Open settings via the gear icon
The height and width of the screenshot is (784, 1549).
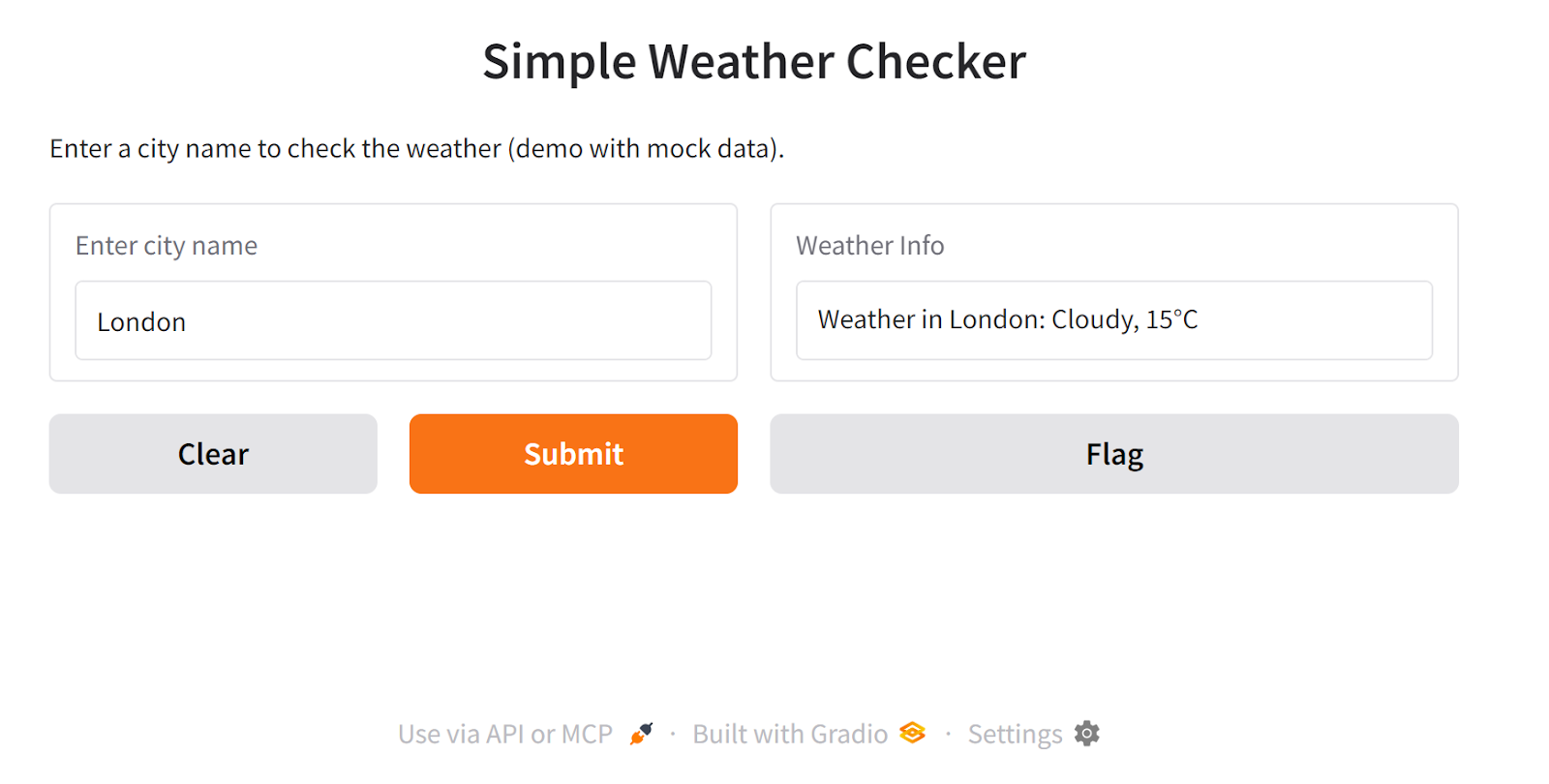[1087, 734]
